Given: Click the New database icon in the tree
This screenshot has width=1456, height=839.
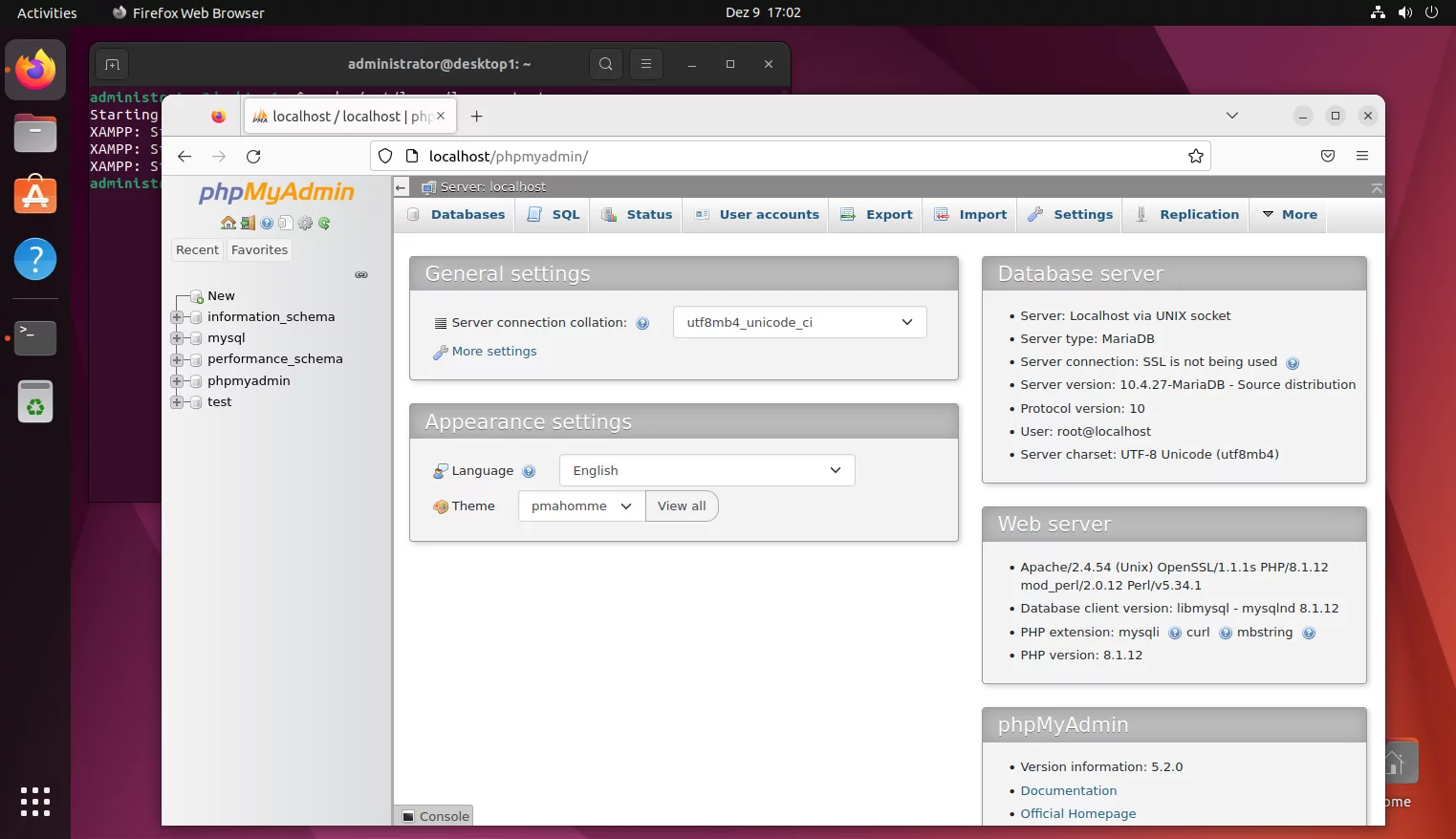Looking at the screenshot, I should pyautogui.click(x=197, y=296).
